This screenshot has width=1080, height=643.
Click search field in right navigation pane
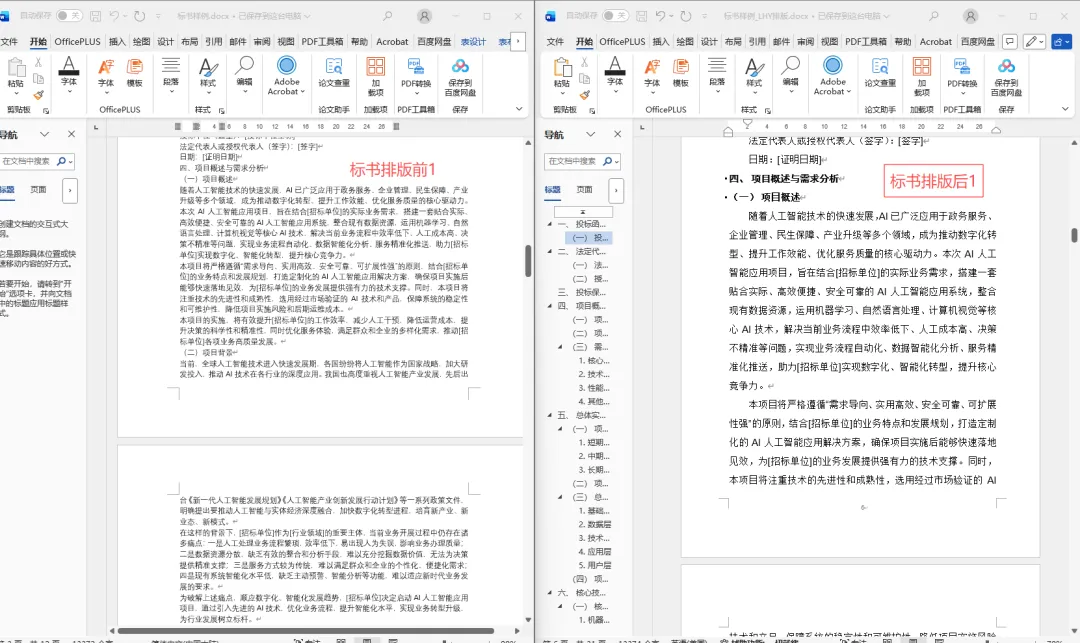pos(573,161)
